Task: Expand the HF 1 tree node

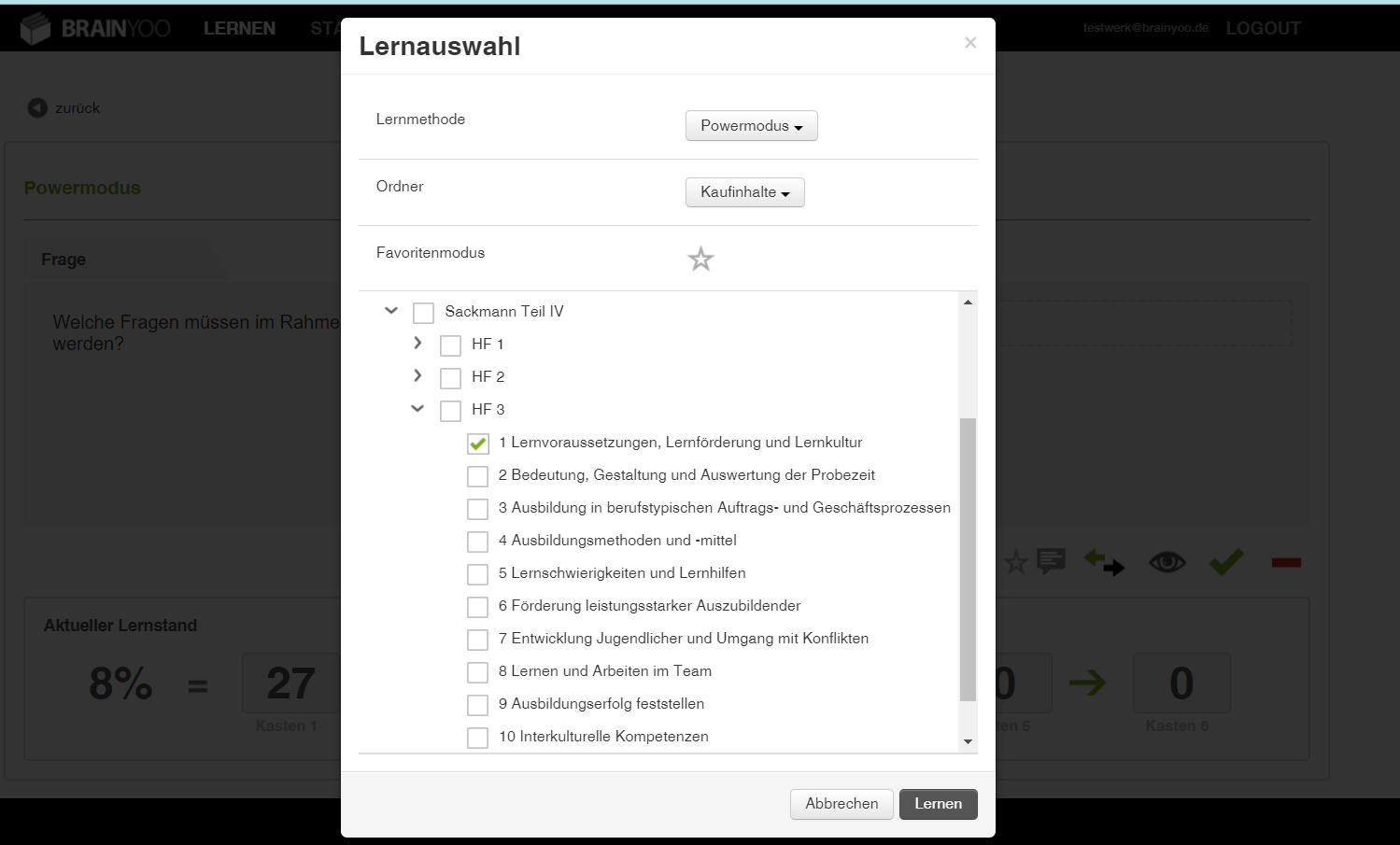Action: (x=417, y=344)
